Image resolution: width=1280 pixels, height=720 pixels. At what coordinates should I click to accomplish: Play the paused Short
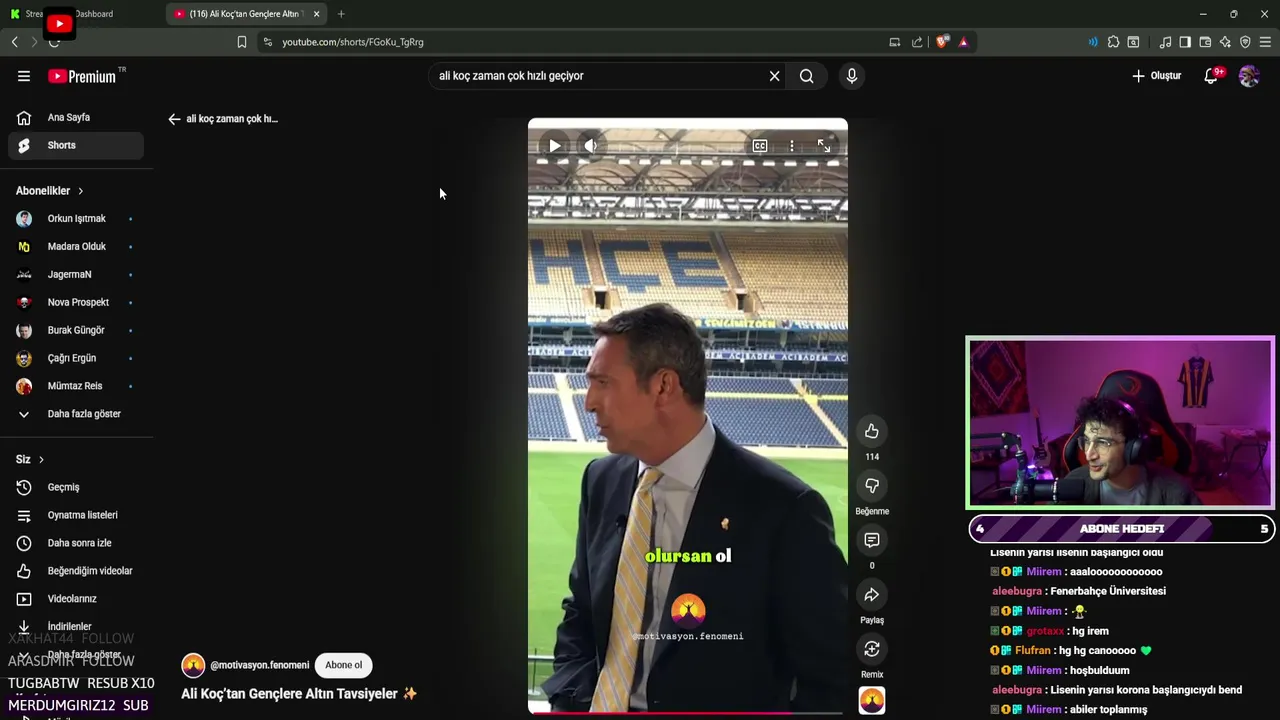(555, 146)
